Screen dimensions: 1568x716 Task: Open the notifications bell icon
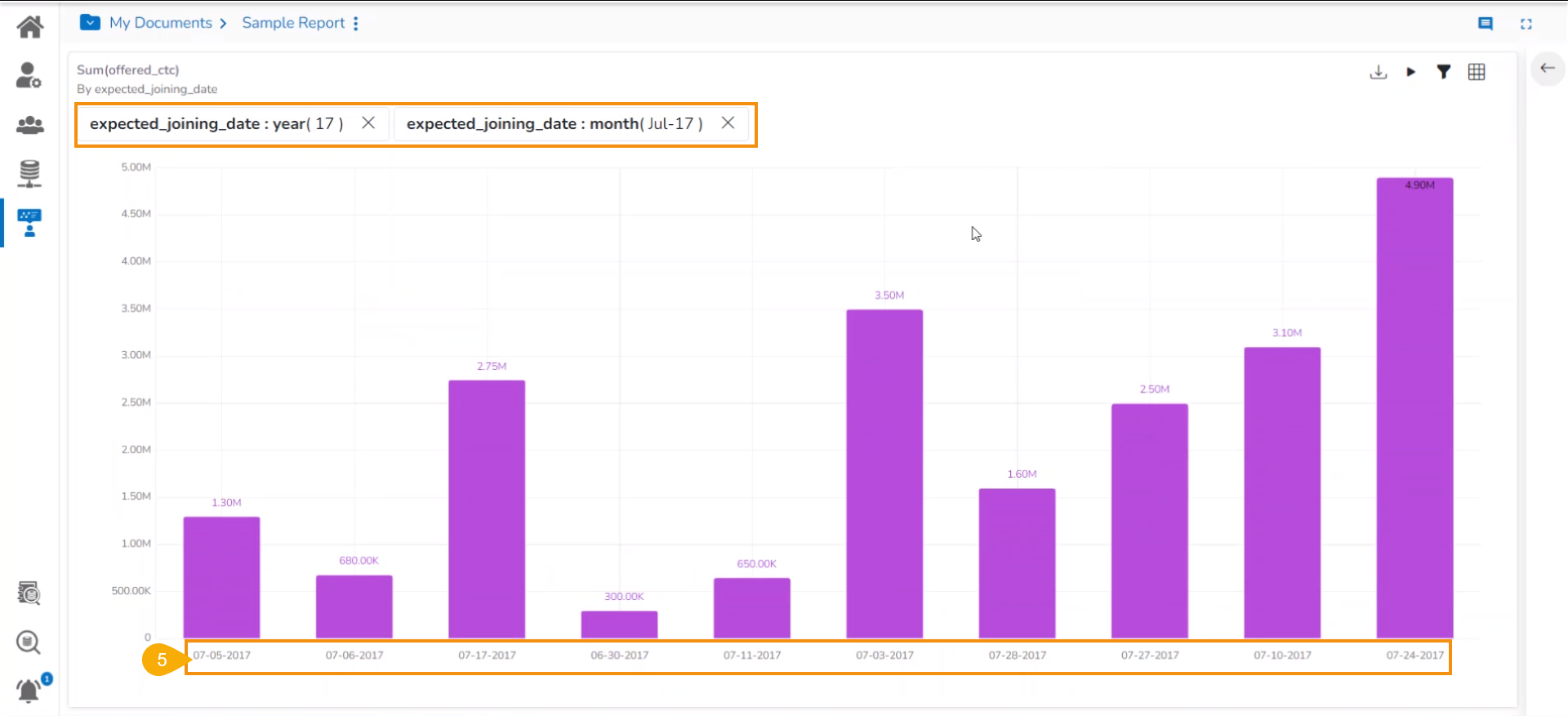[29, 690]
